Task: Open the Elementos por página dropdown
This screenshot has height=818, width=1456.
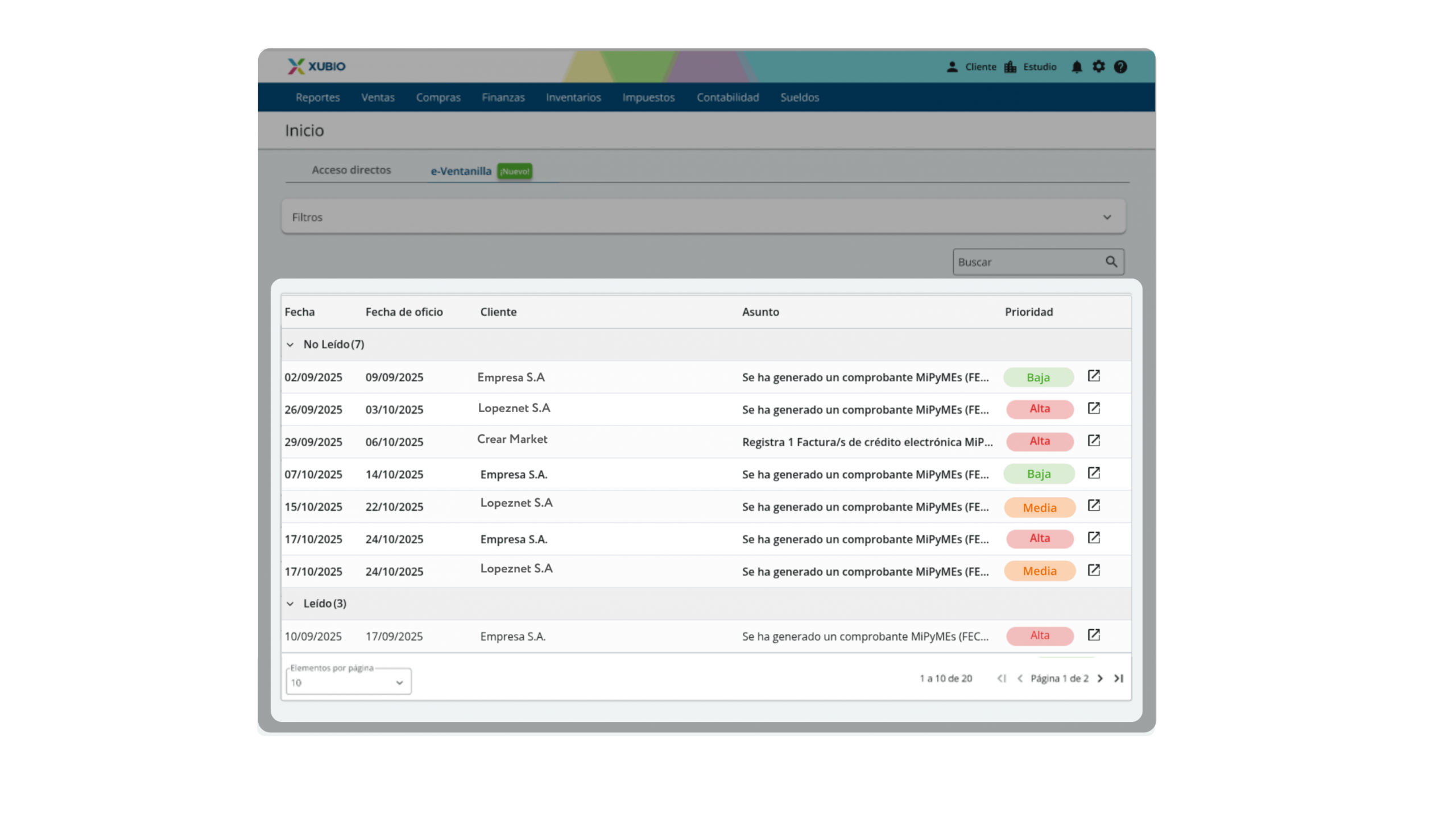Action: point(348,682)
